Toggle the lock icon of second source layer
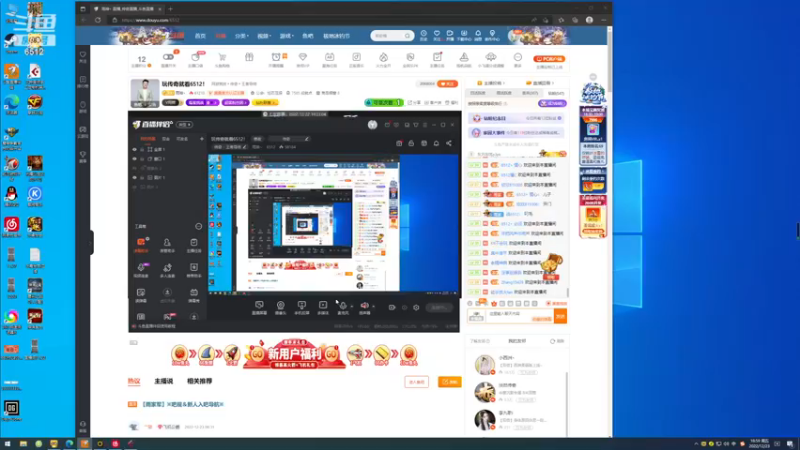 (142, 159)
